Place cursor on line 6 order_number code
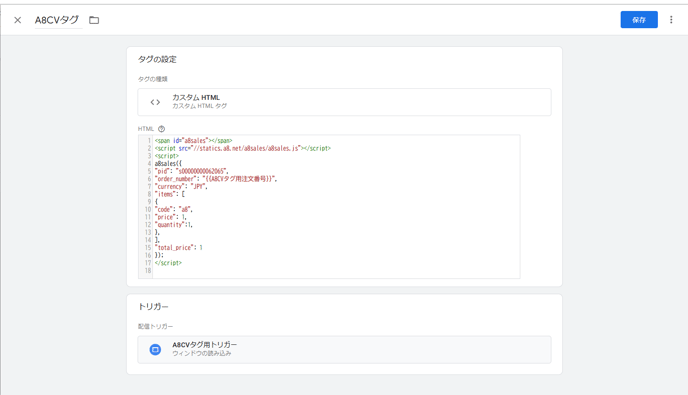The image size is (688, 395). [216, 179]
